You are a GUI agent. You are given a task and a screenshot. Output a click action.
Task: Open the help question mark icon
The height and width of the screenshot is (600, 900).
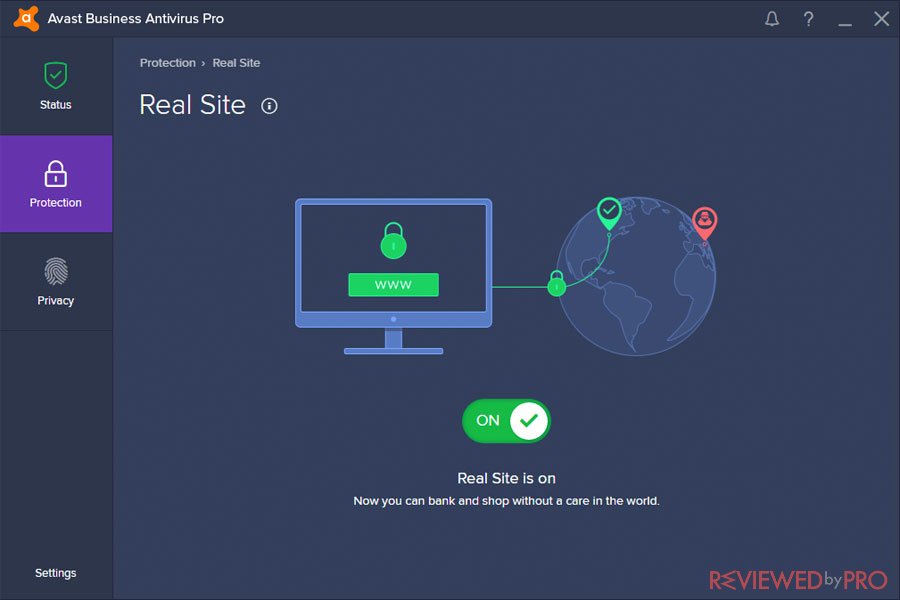[x=808, y=19]
